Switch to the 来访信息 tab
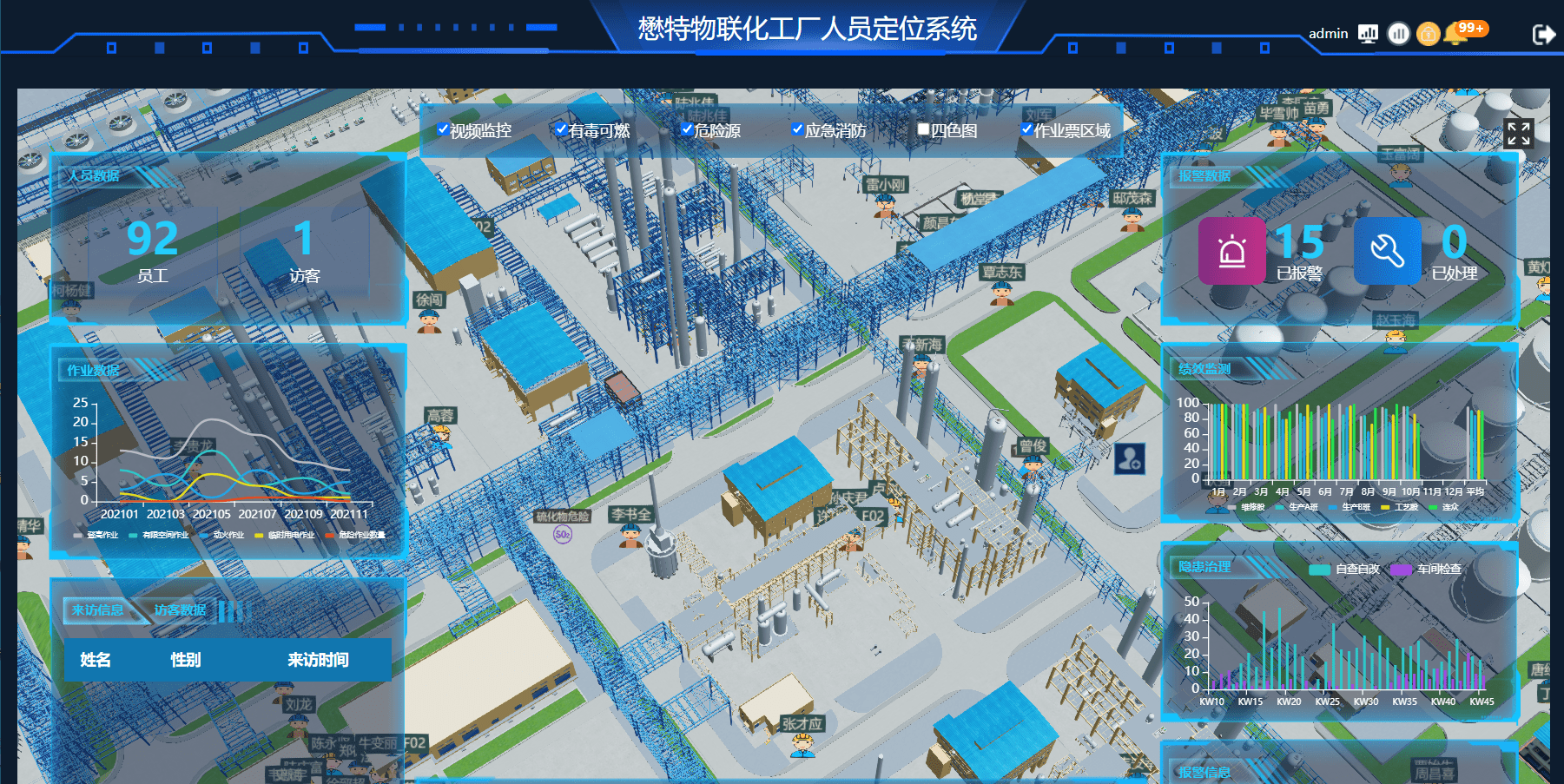Image resolution: width=1564 pixels, height=784 pixels. coord(97,610)
